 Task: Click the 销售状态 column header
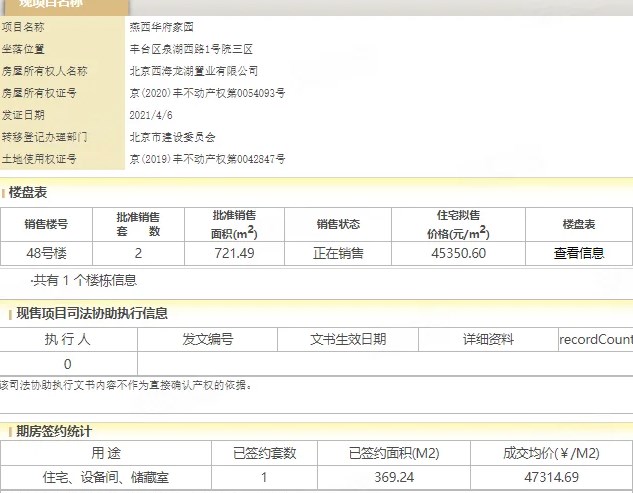click(338, 224)
